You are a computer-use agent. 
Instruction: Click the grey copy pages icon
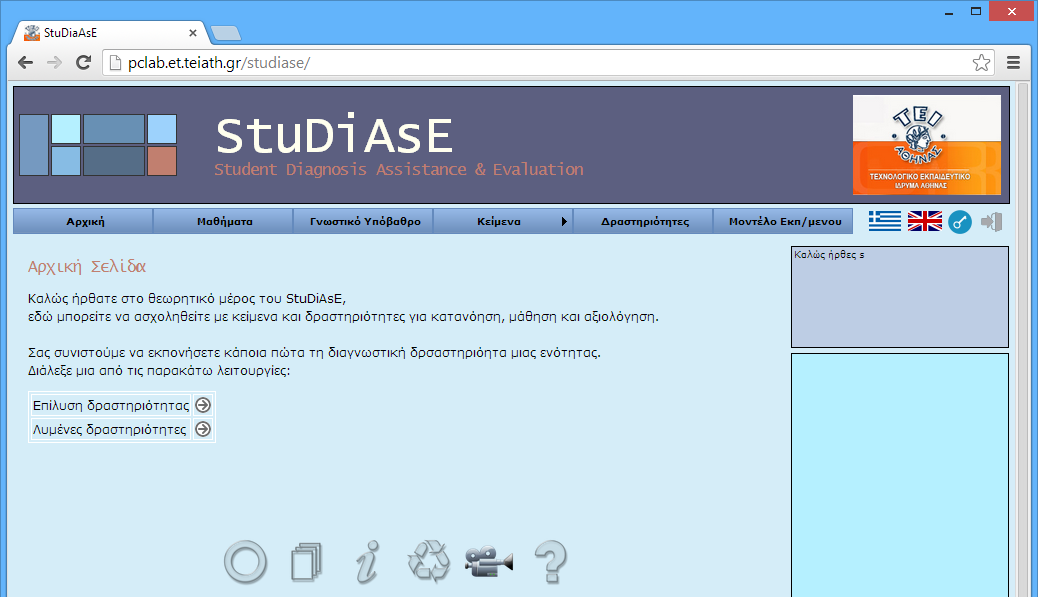307,563
